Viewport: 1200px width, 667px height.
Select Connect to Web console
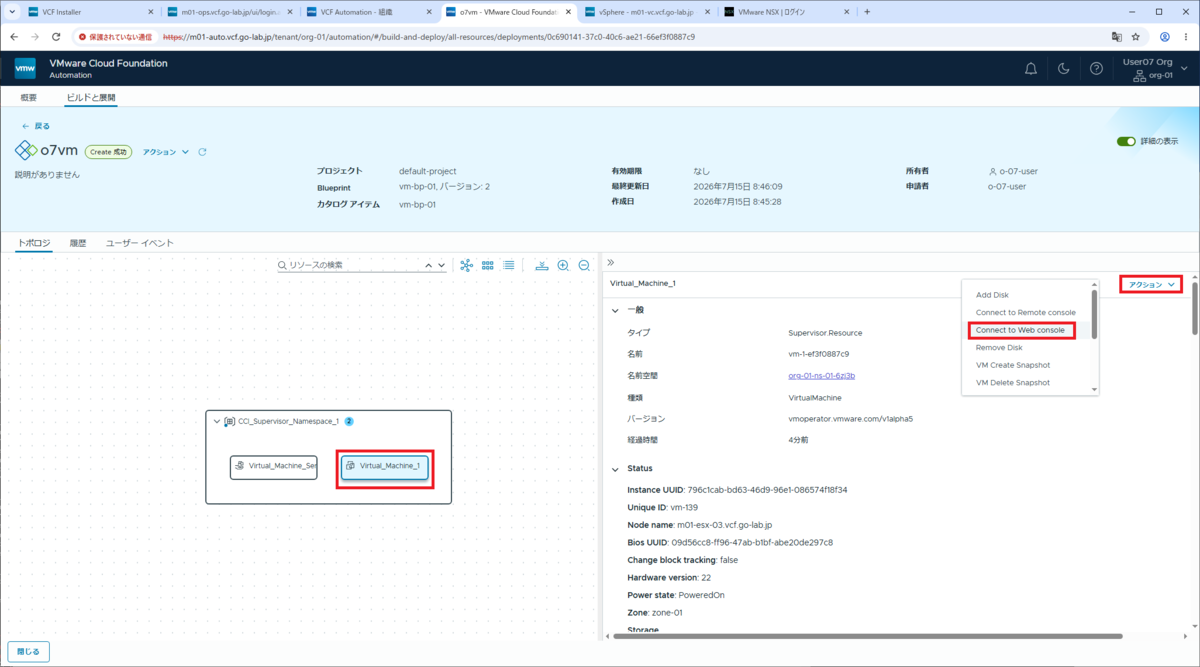pyautogui.click(x=1020, y=330)
